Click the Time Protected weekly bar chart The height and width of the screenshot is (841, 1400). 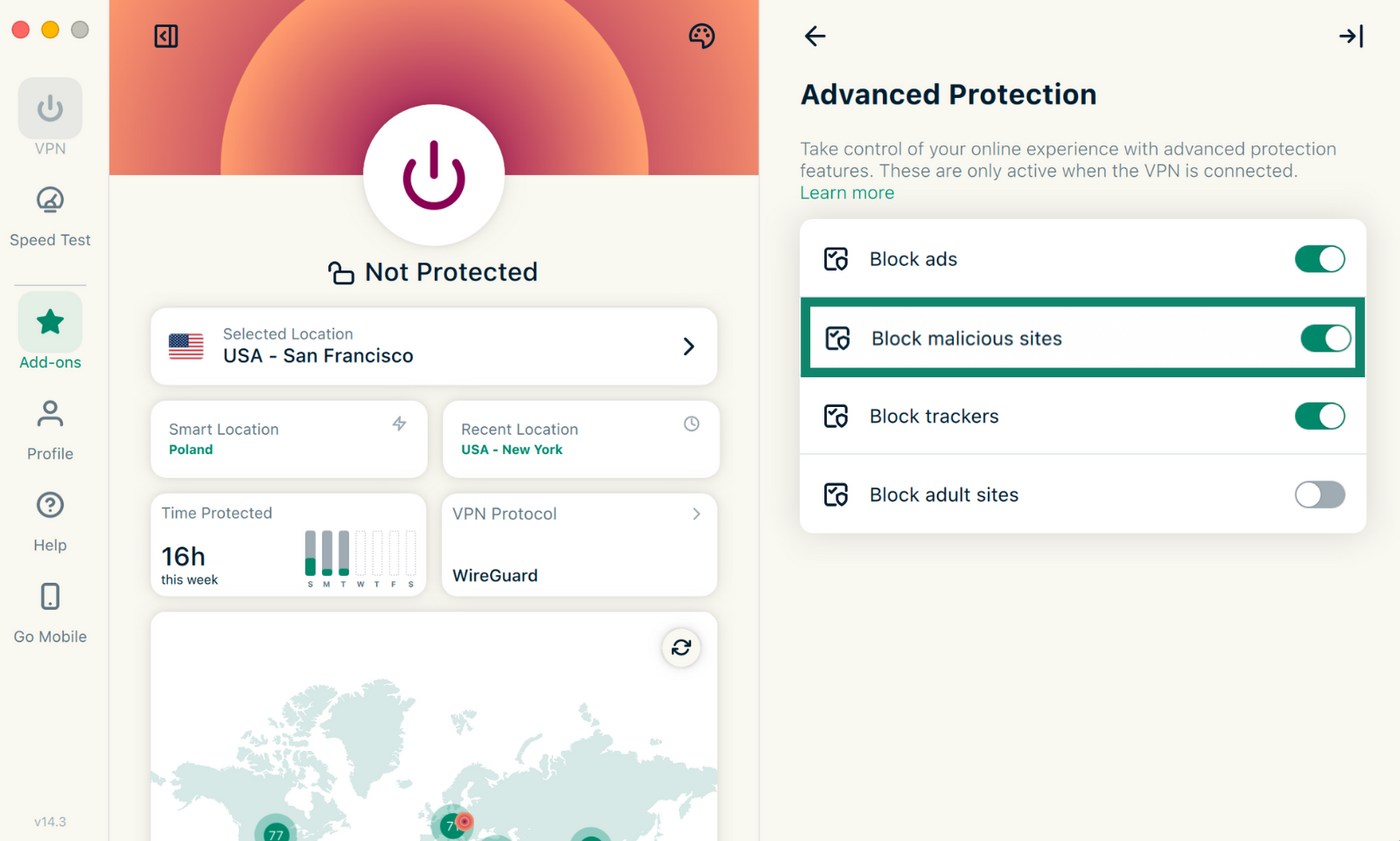360,558
